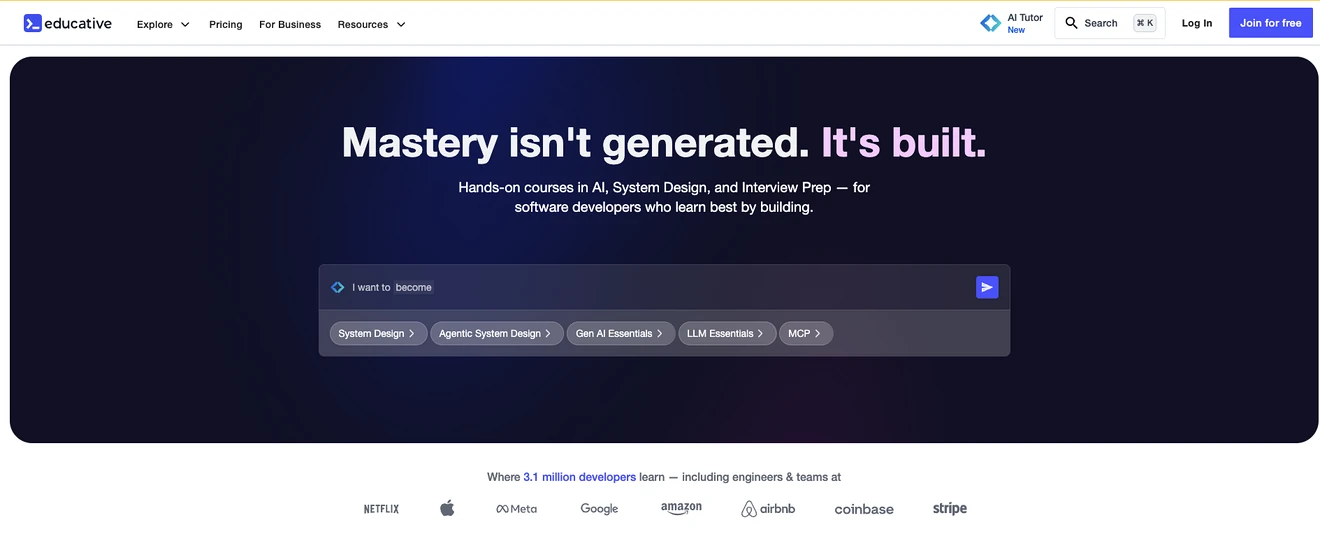This screenshot has height=555, width=1320.
Task: Click the magnifying glass search icon
Action: [x=1071, y=23]
